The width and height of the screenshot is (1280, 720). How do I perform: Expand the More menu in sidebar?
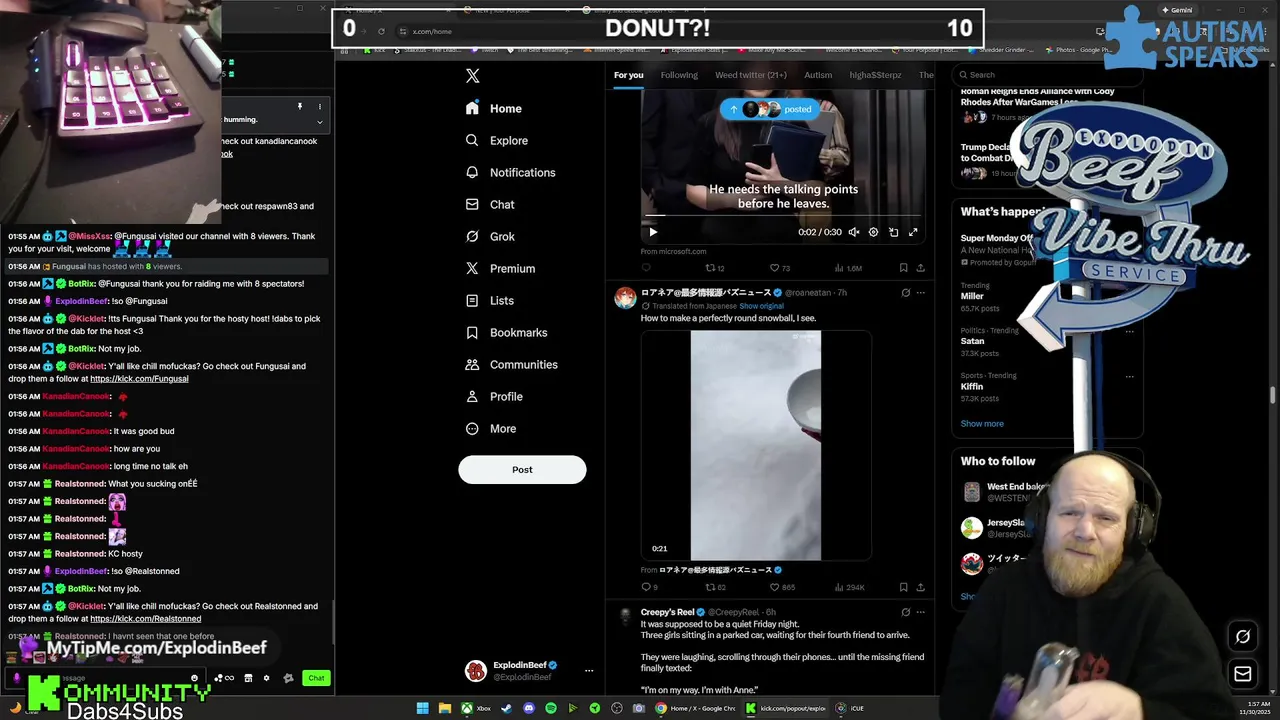pyautogui.click(x=491, y=428)
